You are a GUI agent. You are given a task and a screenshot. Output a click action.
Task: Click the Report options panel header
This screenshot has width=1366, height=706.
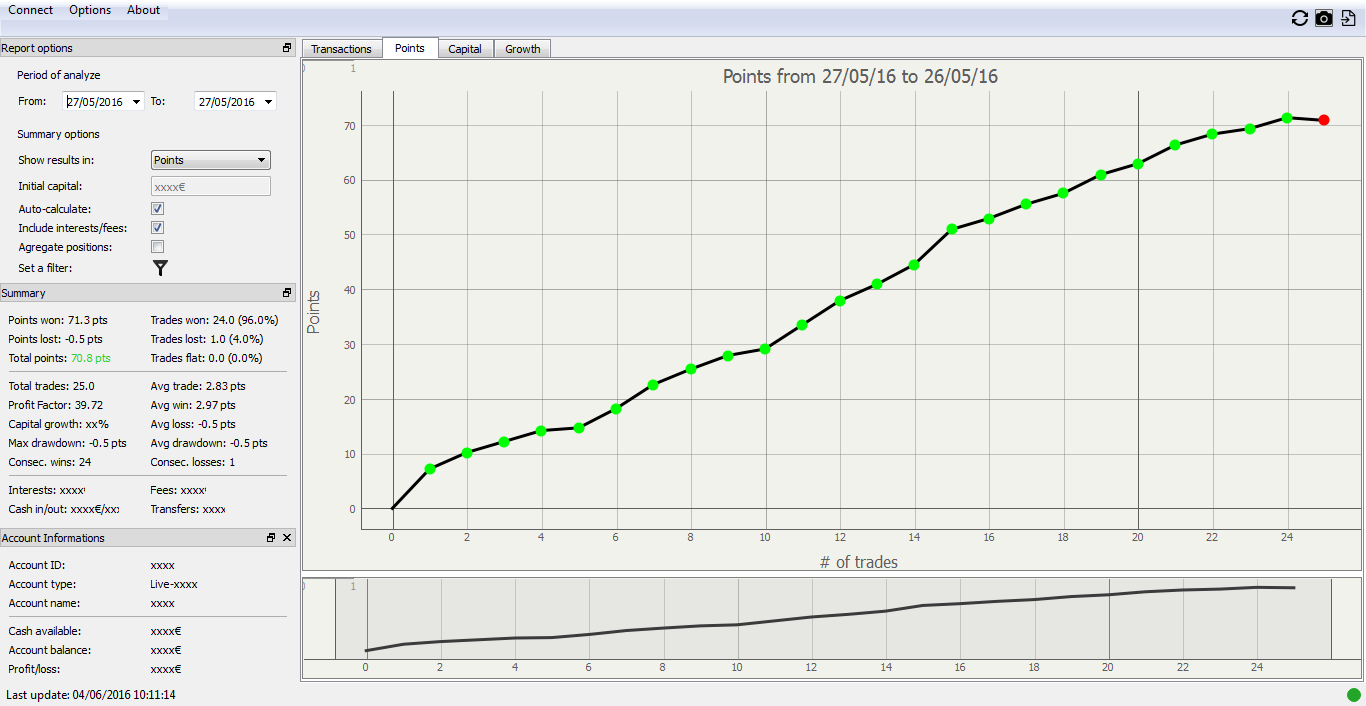(148, 48)
